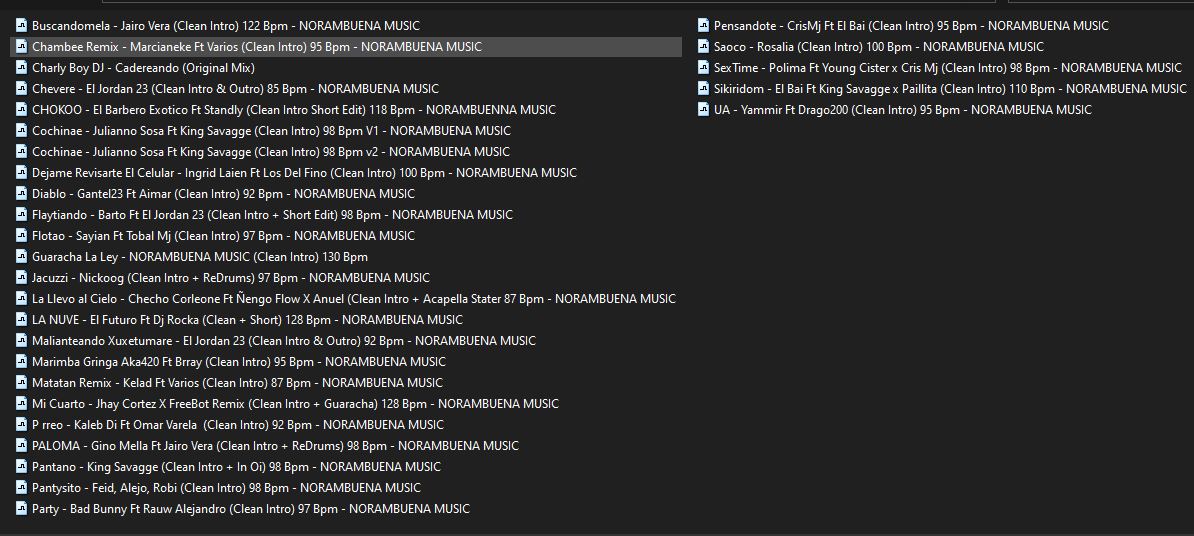Click the file icon of Pantysito - Feid
Image resolution: width=1194 pixels, height=536 pixels.
click(x=21, y=488)
